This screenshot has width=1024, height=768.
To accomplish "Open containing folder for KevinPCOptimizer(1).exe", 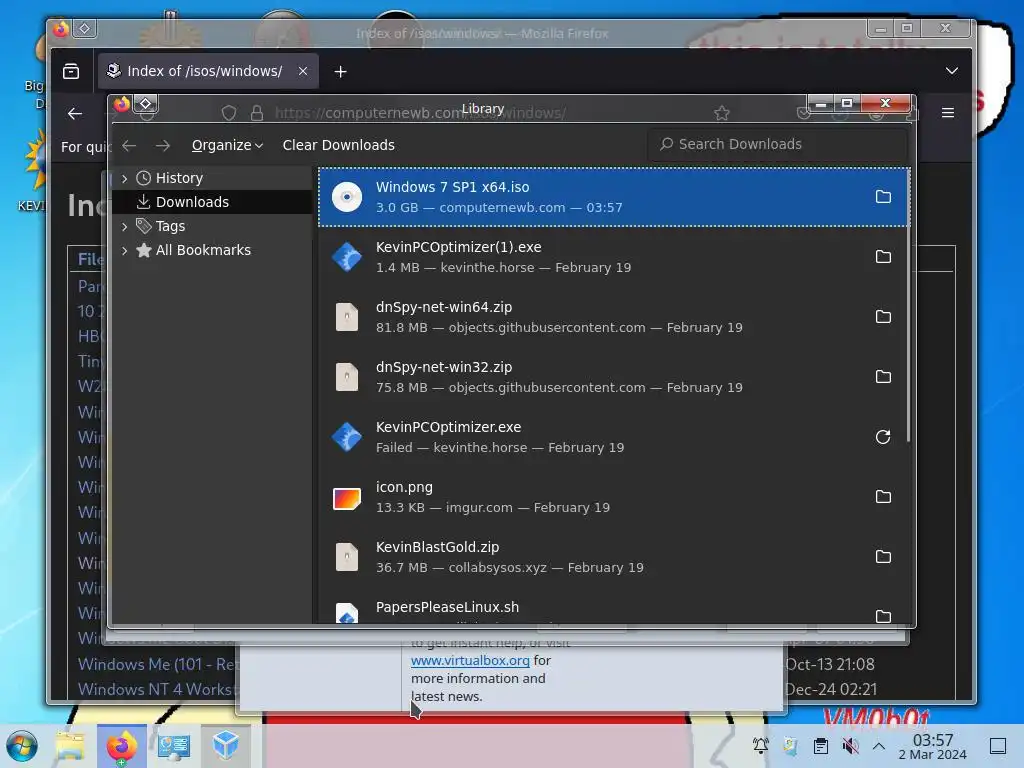I will (x=883, y=257).
